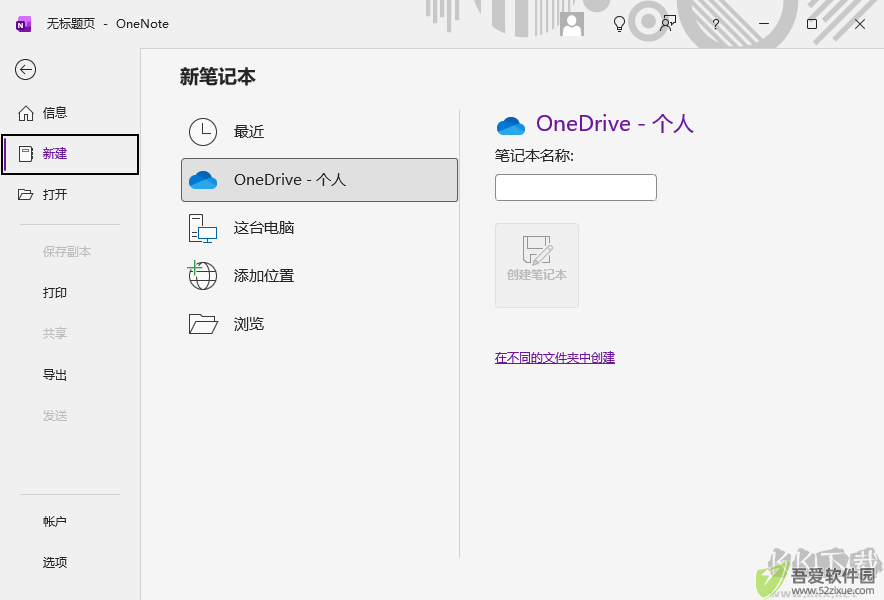This screenshot has width=884, height=600.
Task: Click the 添加位置 text label
Action: (x=264, y=276)
